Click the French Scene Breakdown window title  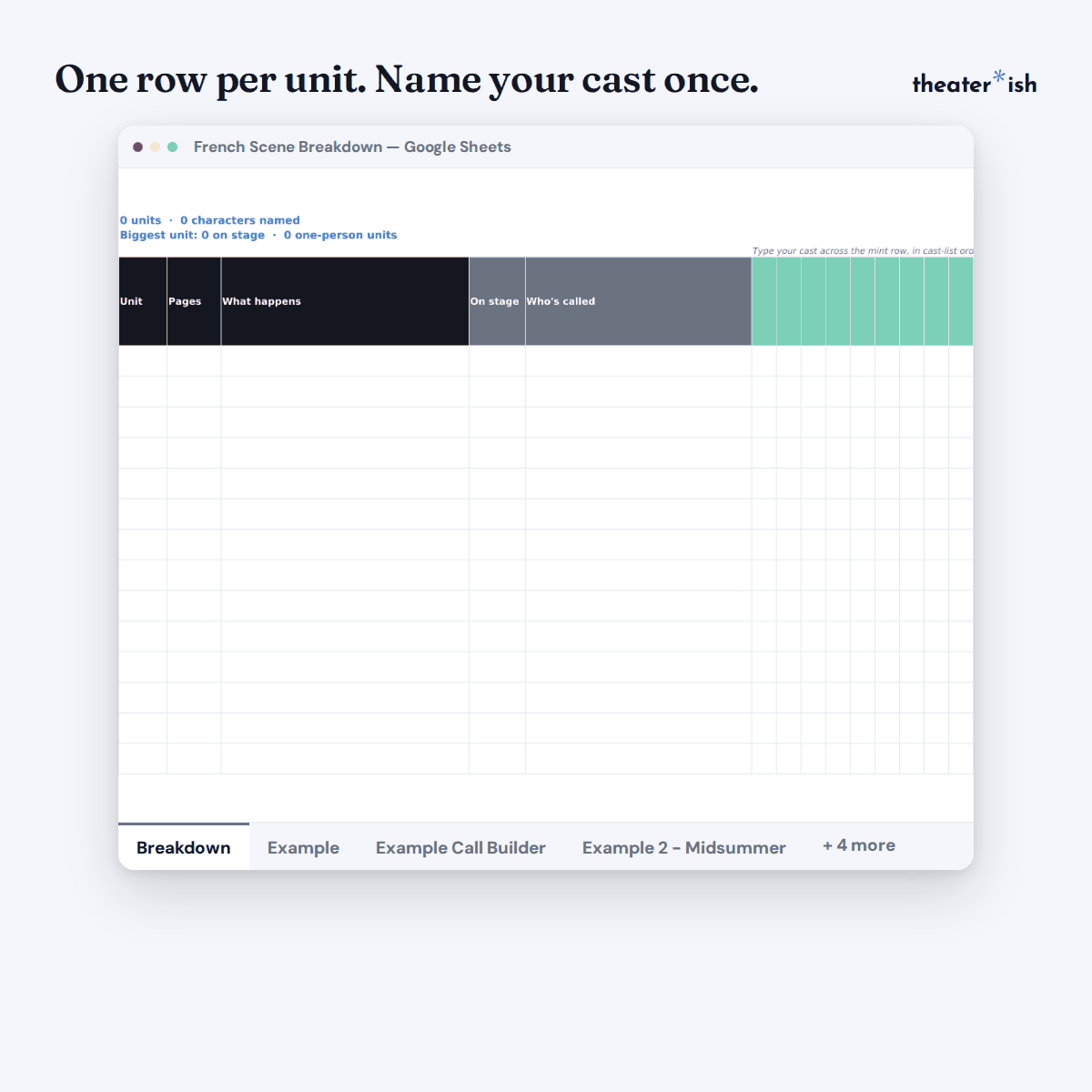coord(352,147)
